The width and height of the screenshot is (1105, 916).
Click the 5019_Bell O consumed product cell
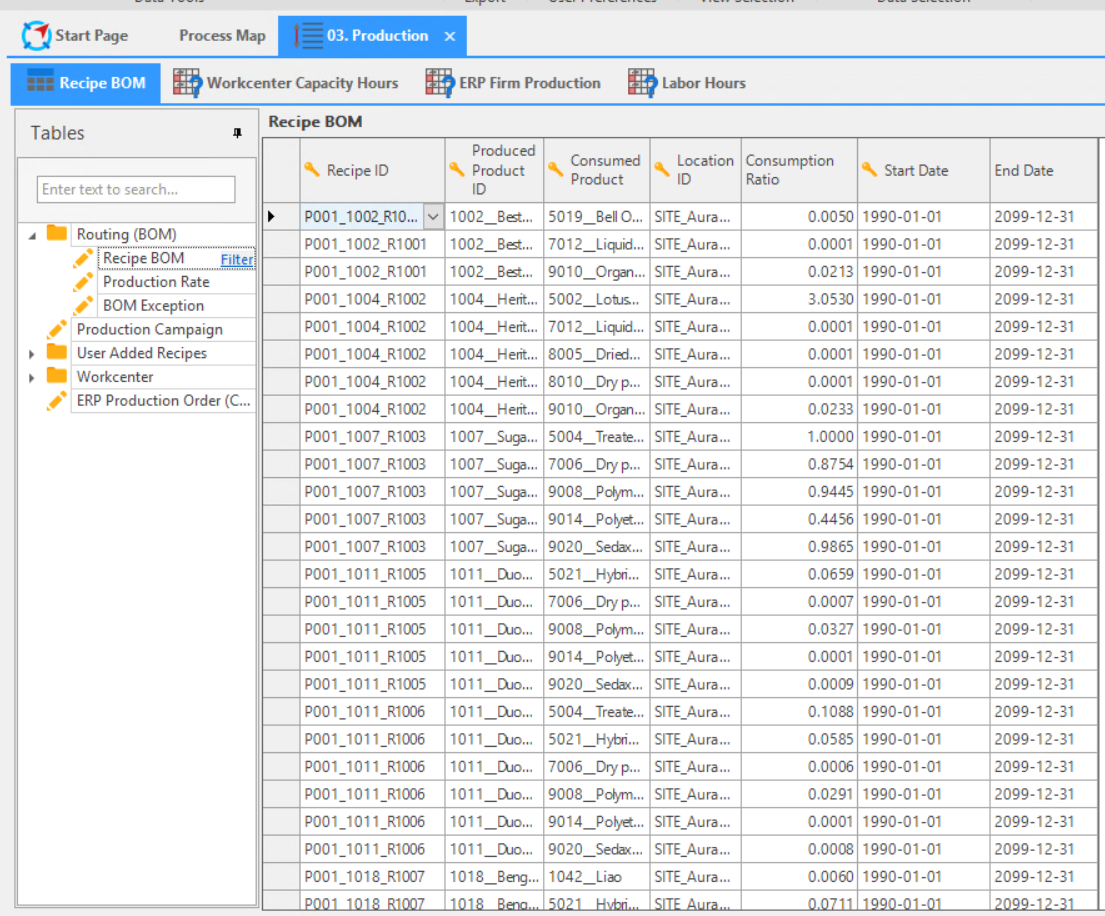(596, 217)
